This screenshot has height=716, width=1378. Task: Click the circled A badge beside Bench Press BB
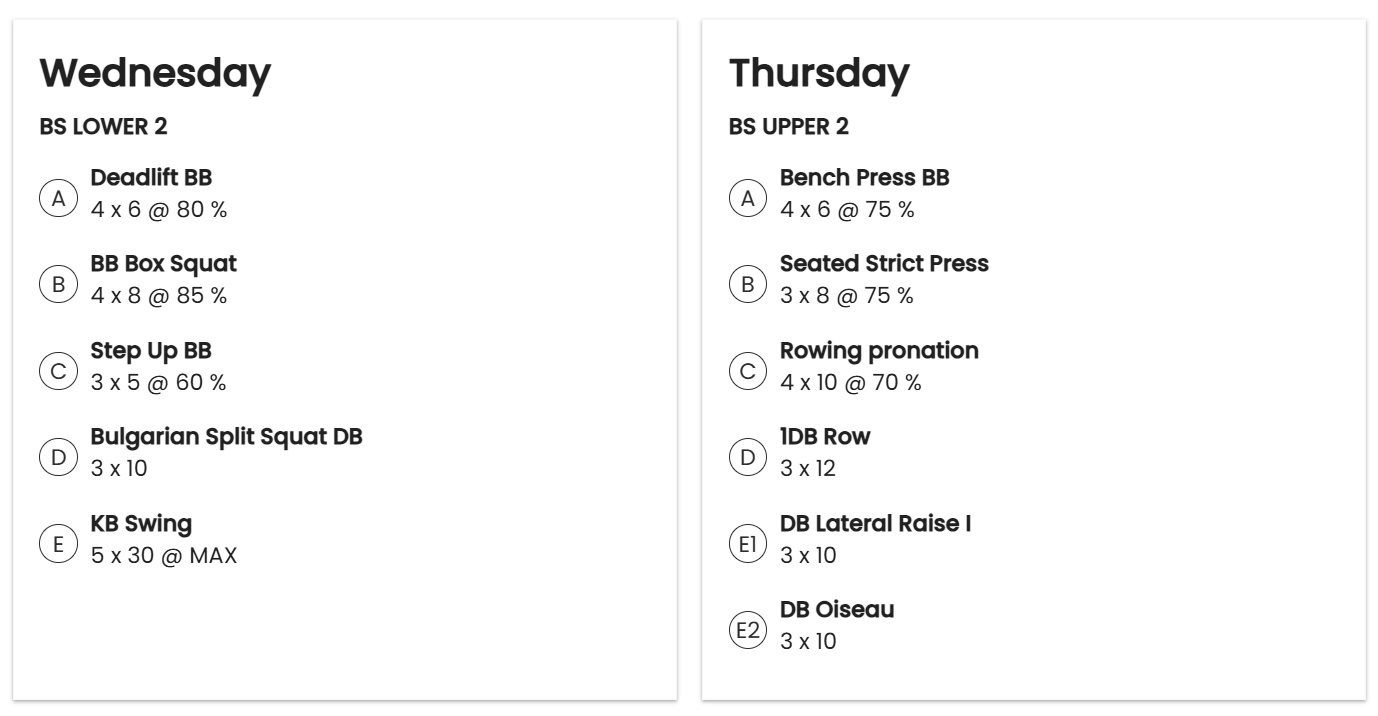(748, 198)
